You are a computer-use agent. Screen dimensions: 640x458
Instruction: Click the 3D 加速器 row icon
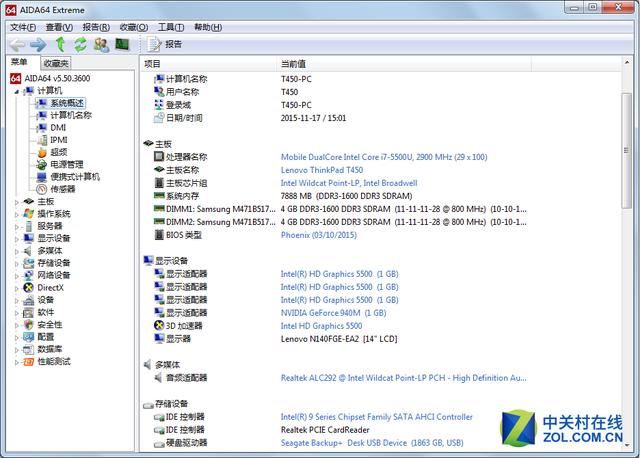pyautogui.click(x=159, y=326)
